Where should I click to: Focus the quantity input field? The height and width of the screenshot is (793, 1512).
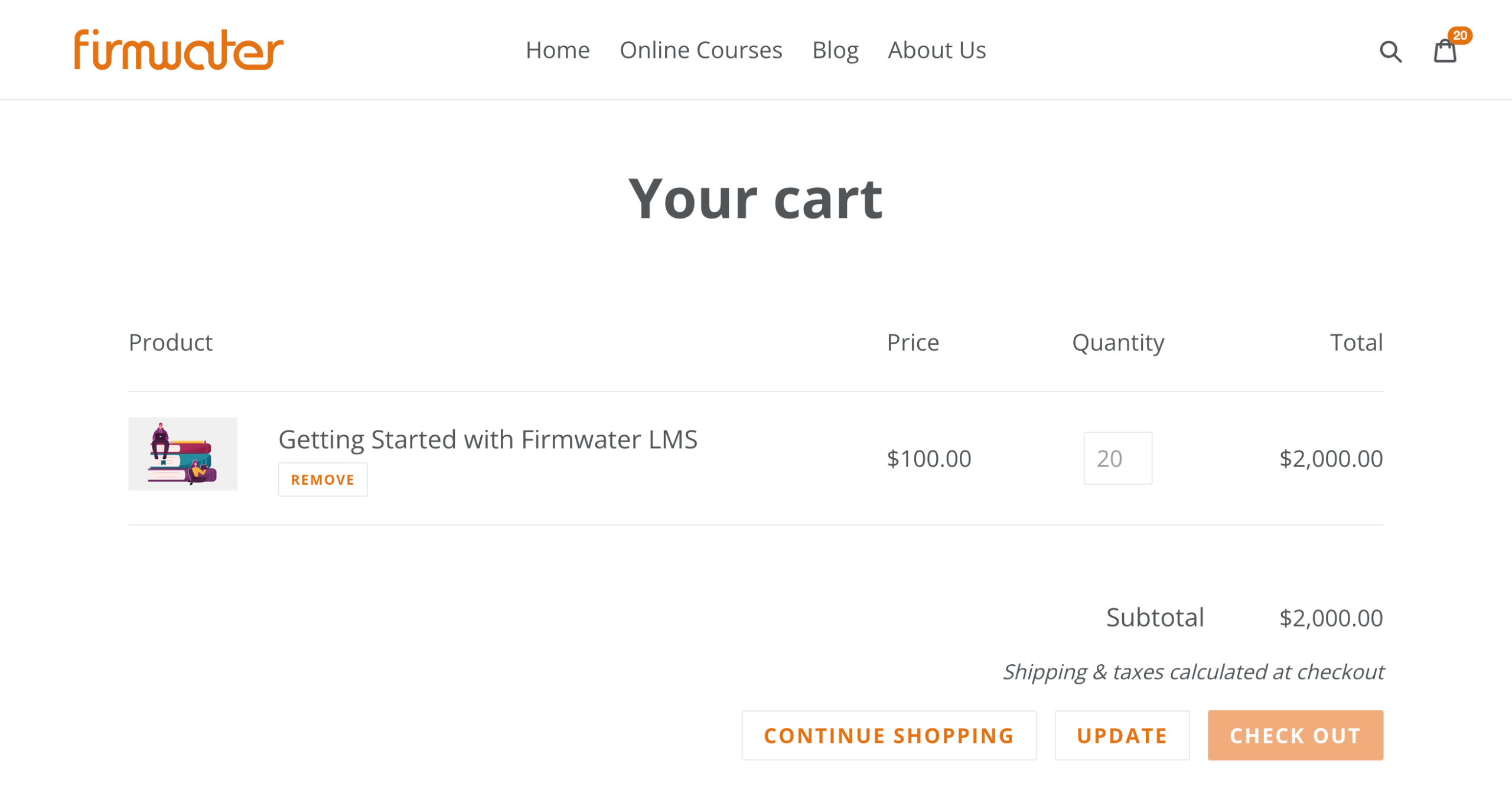pyautogui.click(x=1117, y=458)
